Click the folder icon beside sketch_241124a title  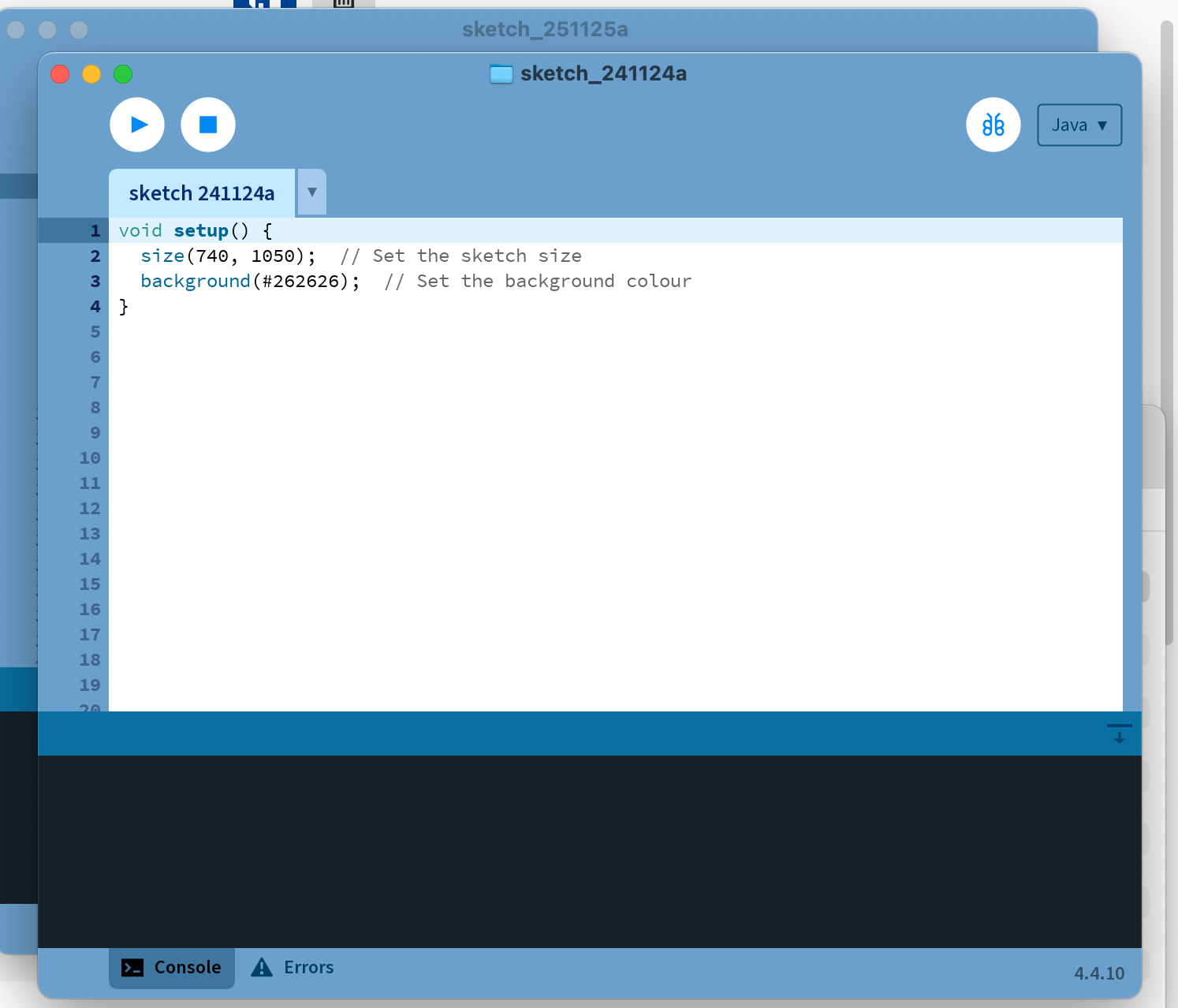[501, 74]
